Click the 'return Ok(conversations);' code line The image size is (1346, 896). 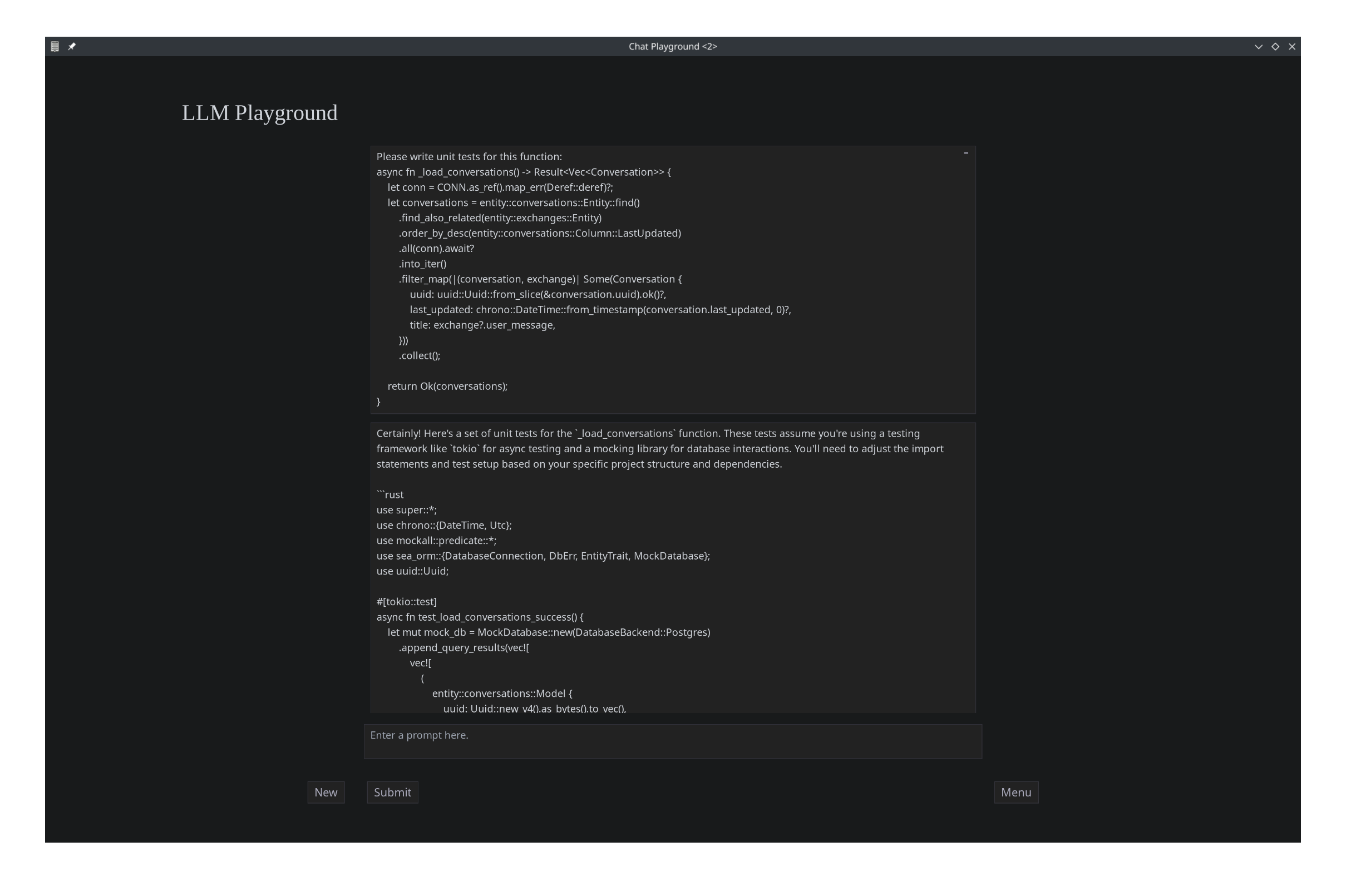(447, 387)
